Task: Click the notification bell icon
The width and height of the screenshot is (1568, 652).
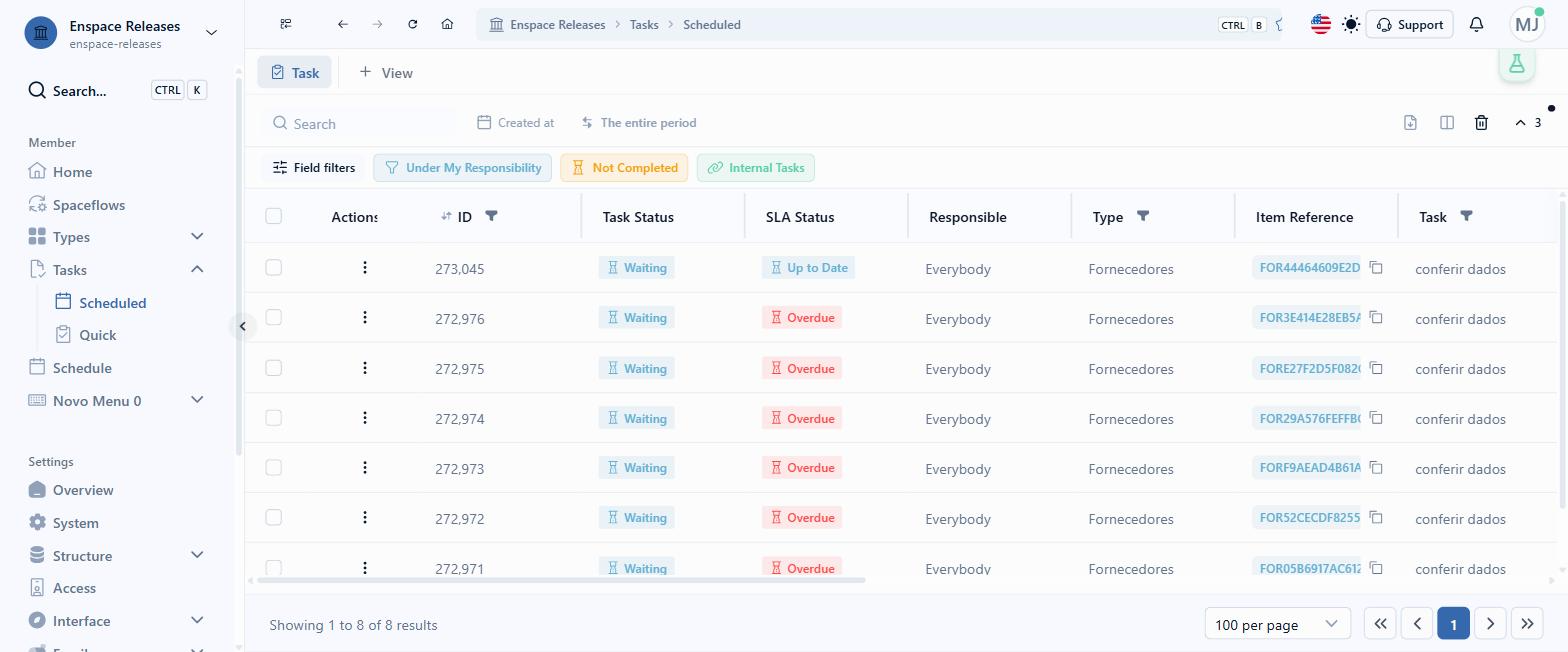Action: tap(1476, 24)
